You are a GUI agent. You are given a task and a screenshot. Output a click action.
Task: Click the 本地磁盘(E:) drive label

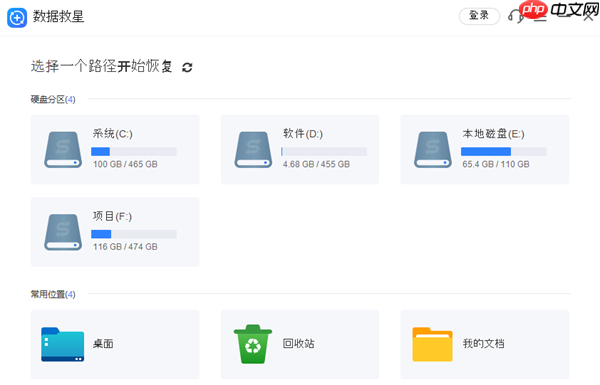[x=493, y=134]
